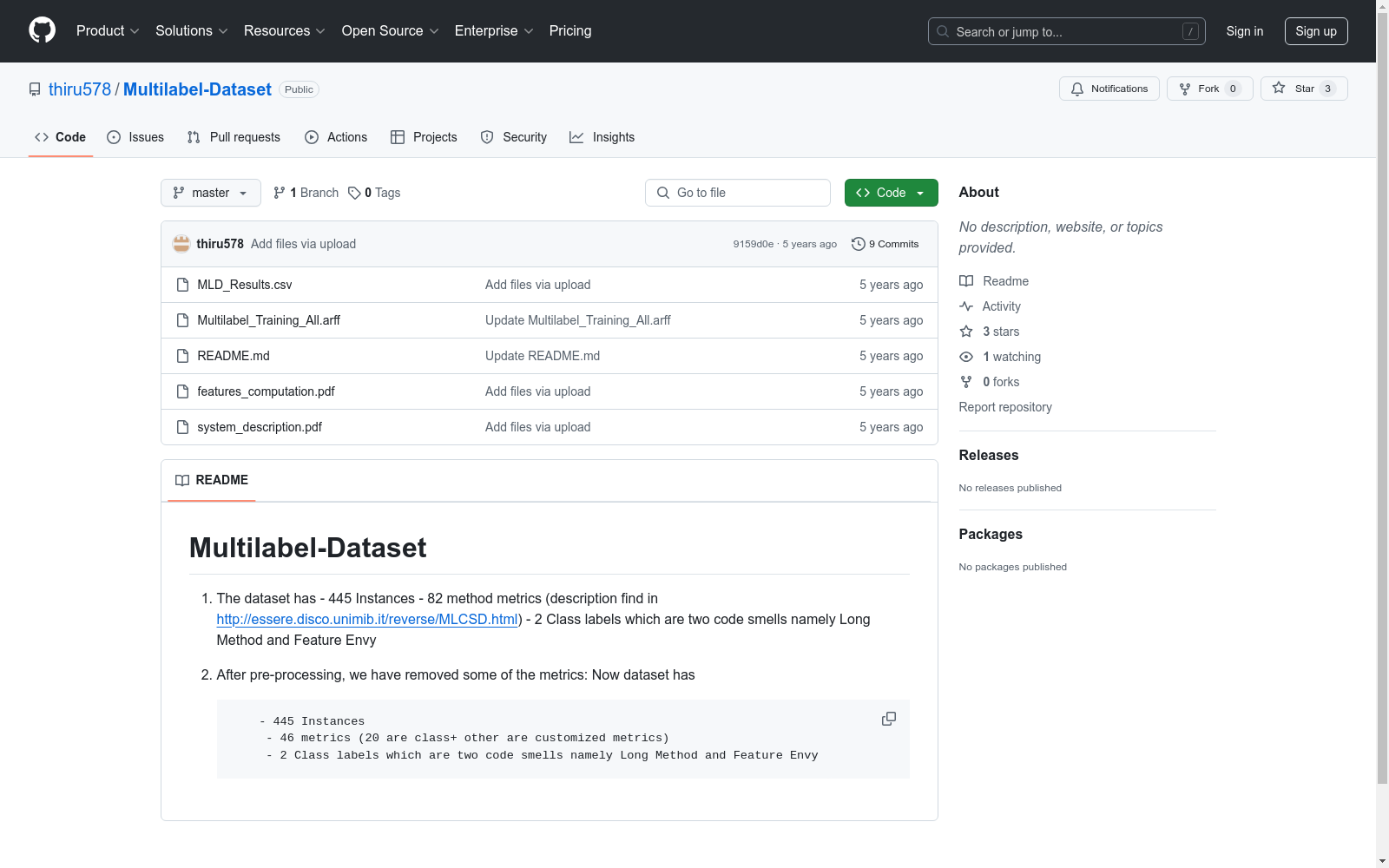Open the Releases heading link
Image resolution: width=1389 pixels, height=868 pixels.
pyautogui.click(x=989, y=455)
